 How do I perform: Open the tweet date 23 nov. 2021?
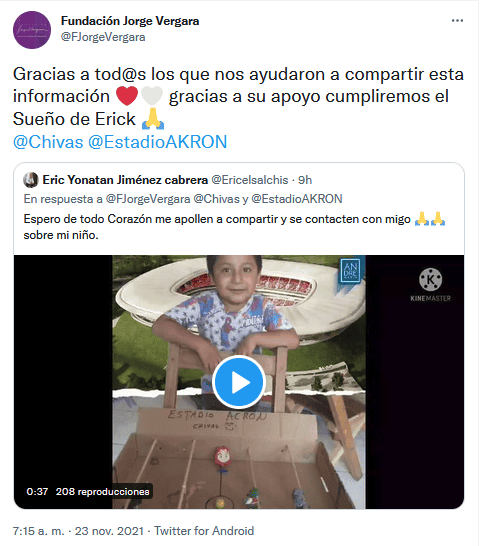click(109, 531)
